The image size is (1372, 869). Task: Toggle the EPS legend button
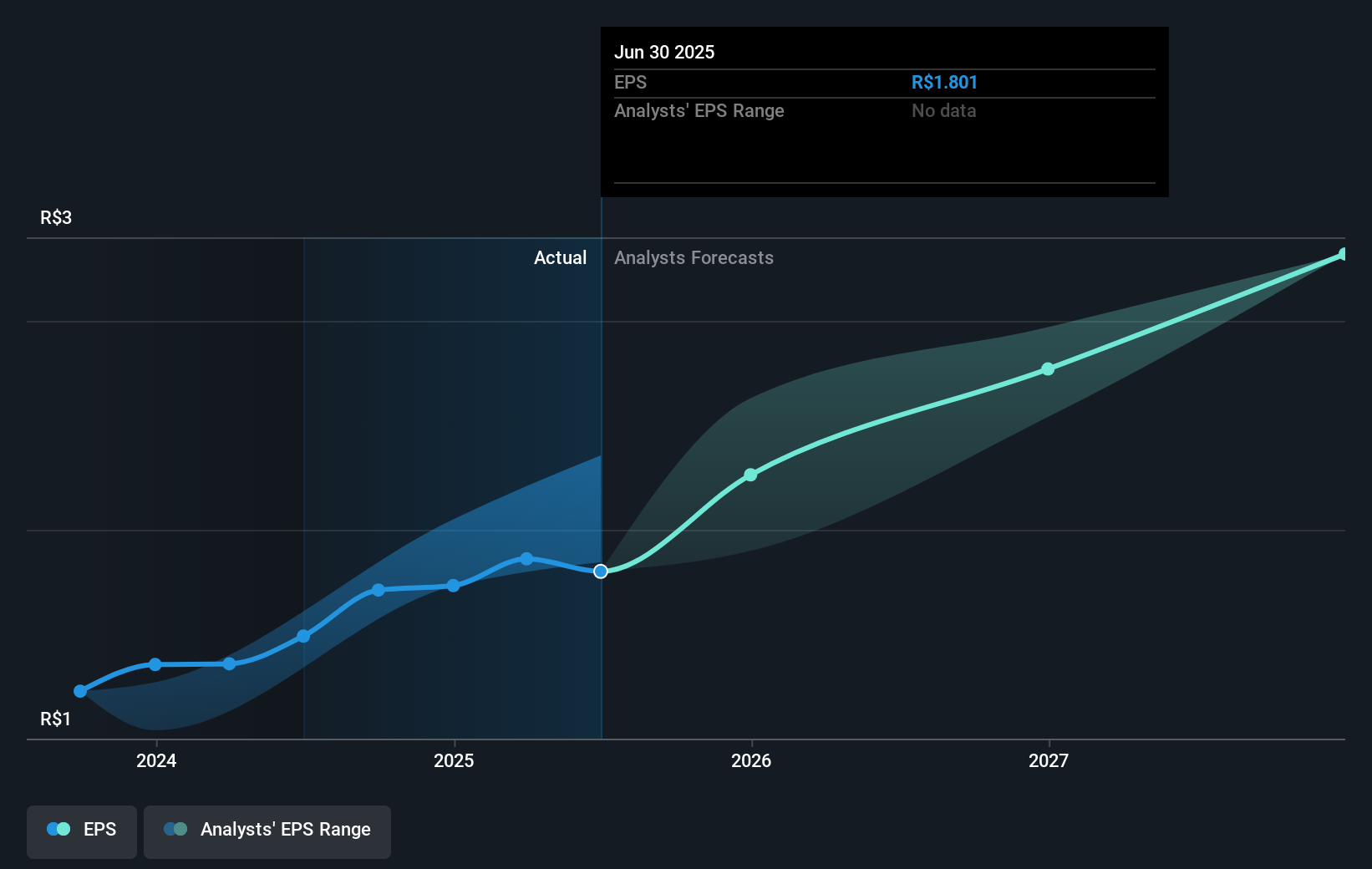[x=82, y=831]
